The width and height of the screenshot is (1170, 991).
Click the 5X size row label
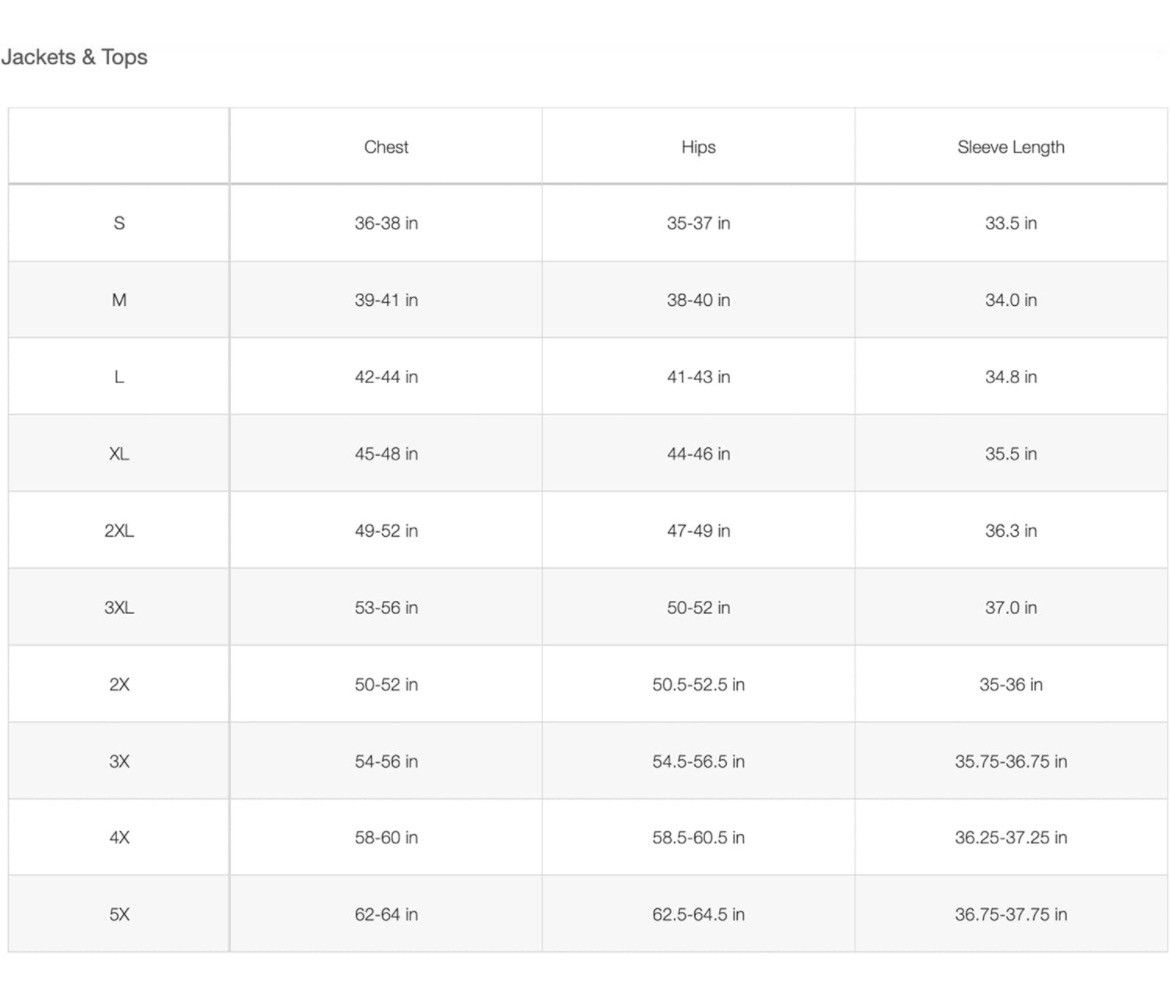pos(119,914)
